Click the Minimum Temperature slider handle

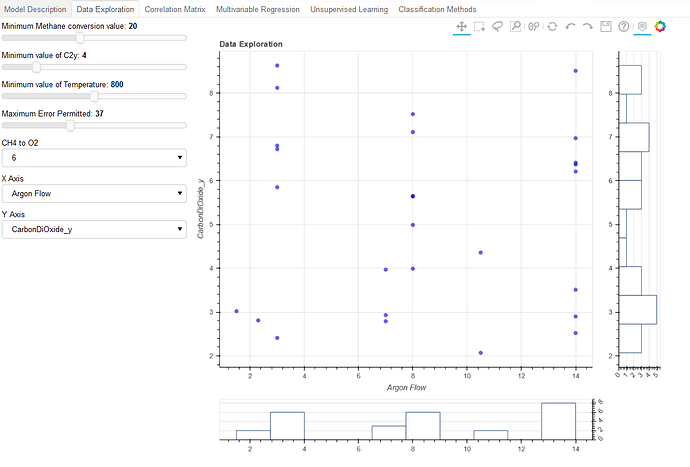[94, 96]
